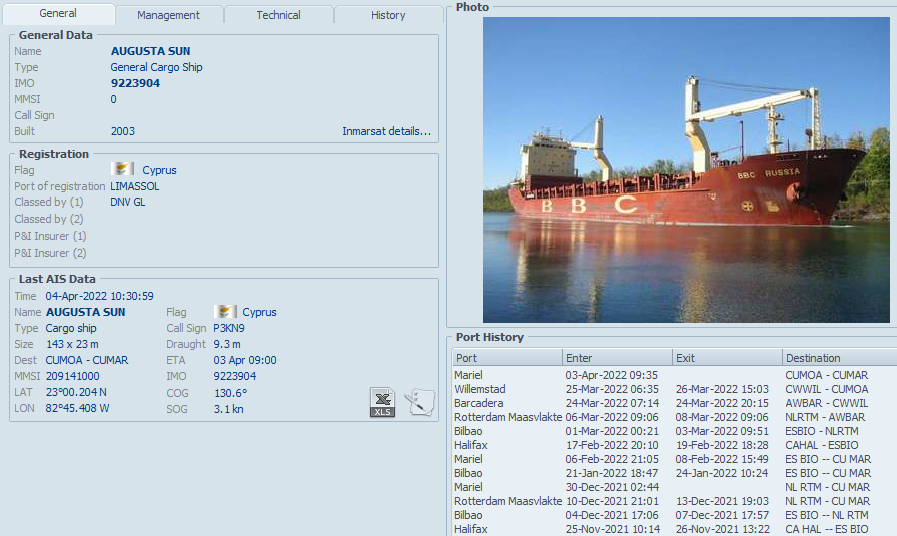This screenshot has width=897, height=536.
Task: Click the latitude 23°00.204 N value
Action: pyautogui.click(x=76, y=392)
